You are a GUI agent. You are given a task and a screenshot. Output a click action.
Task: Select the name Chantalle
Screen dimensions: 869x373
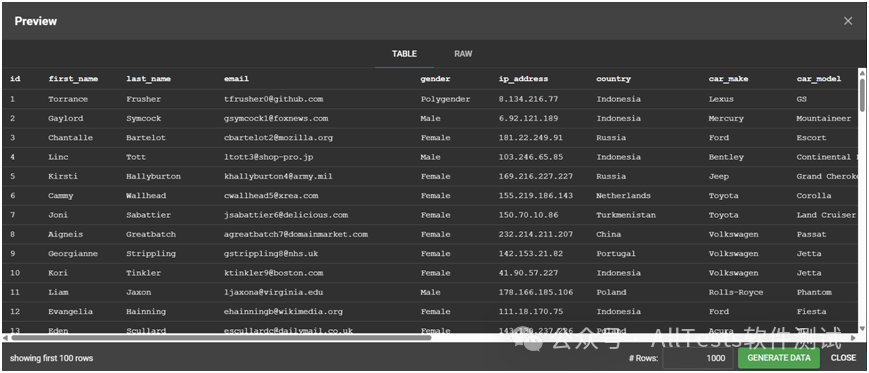tap(70, 138)
